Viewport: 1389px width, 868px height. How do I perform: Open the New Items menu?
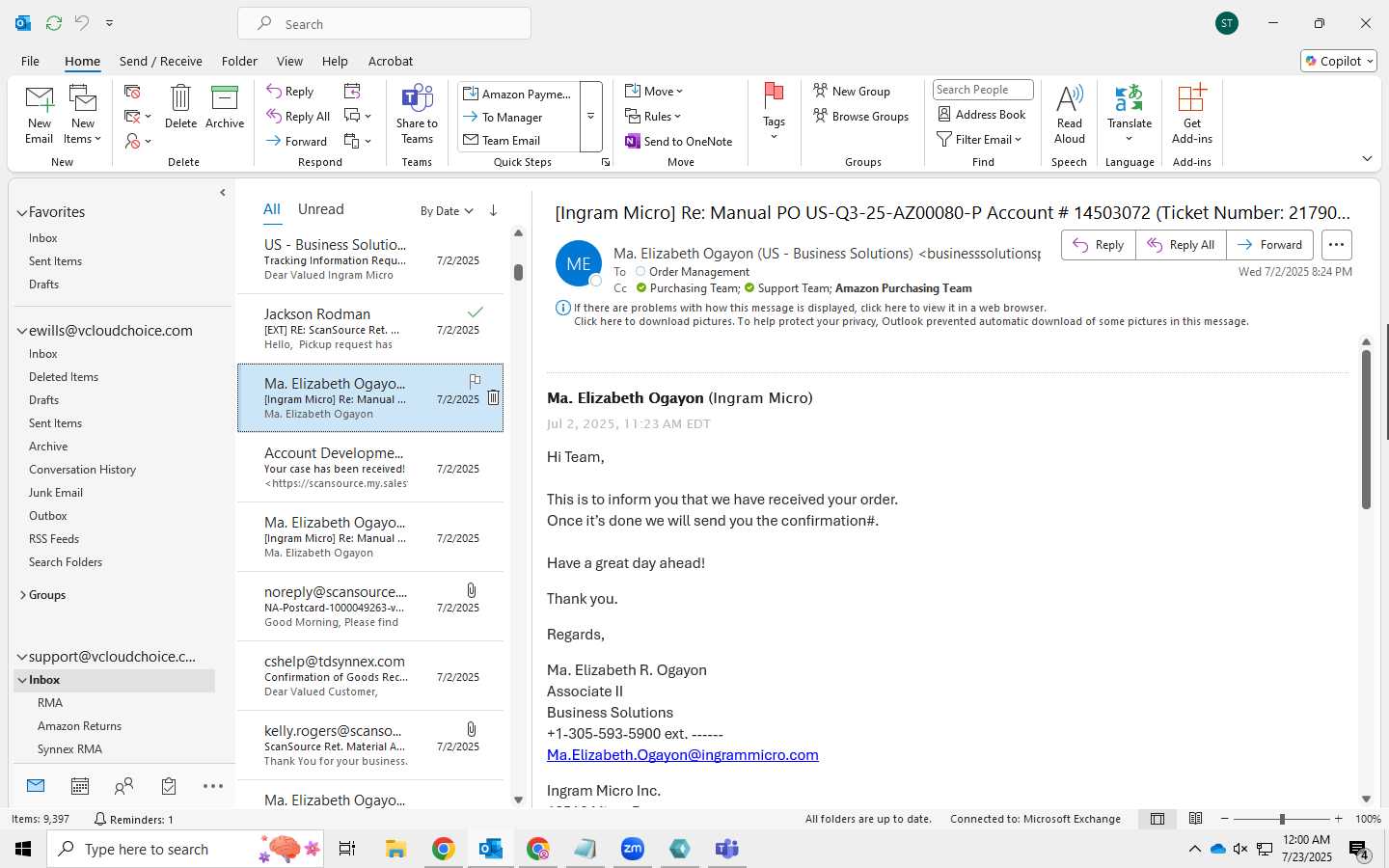pyautogui.click(x=83, y=115)
